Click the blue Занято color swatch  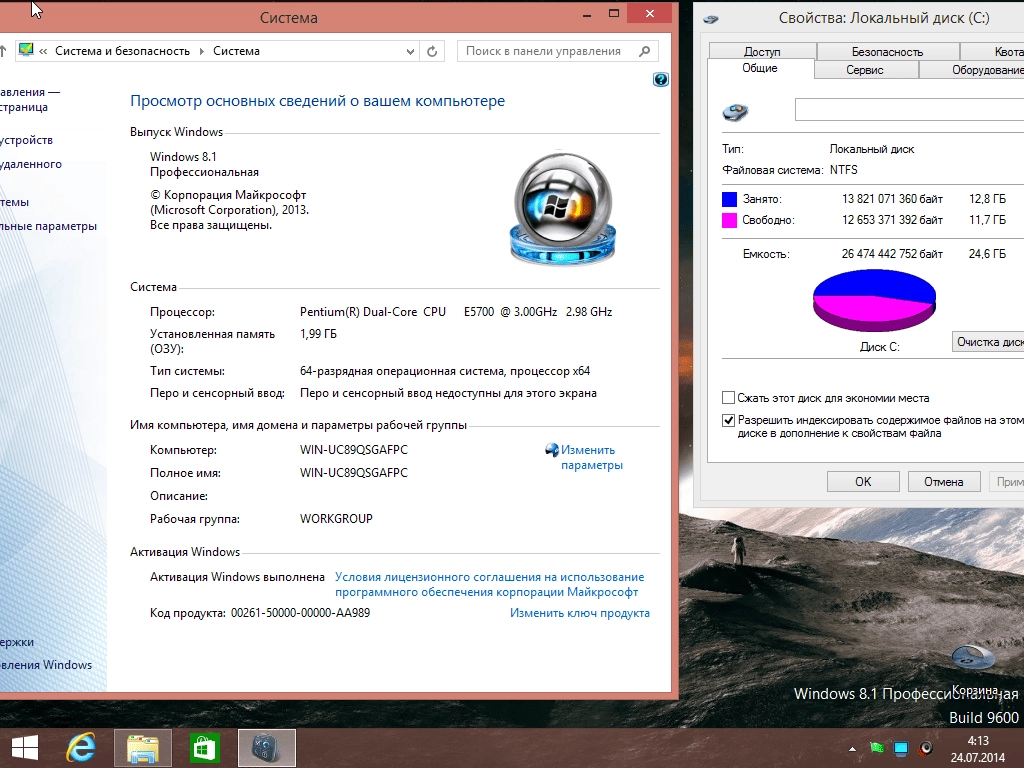[x=729, y=199]
